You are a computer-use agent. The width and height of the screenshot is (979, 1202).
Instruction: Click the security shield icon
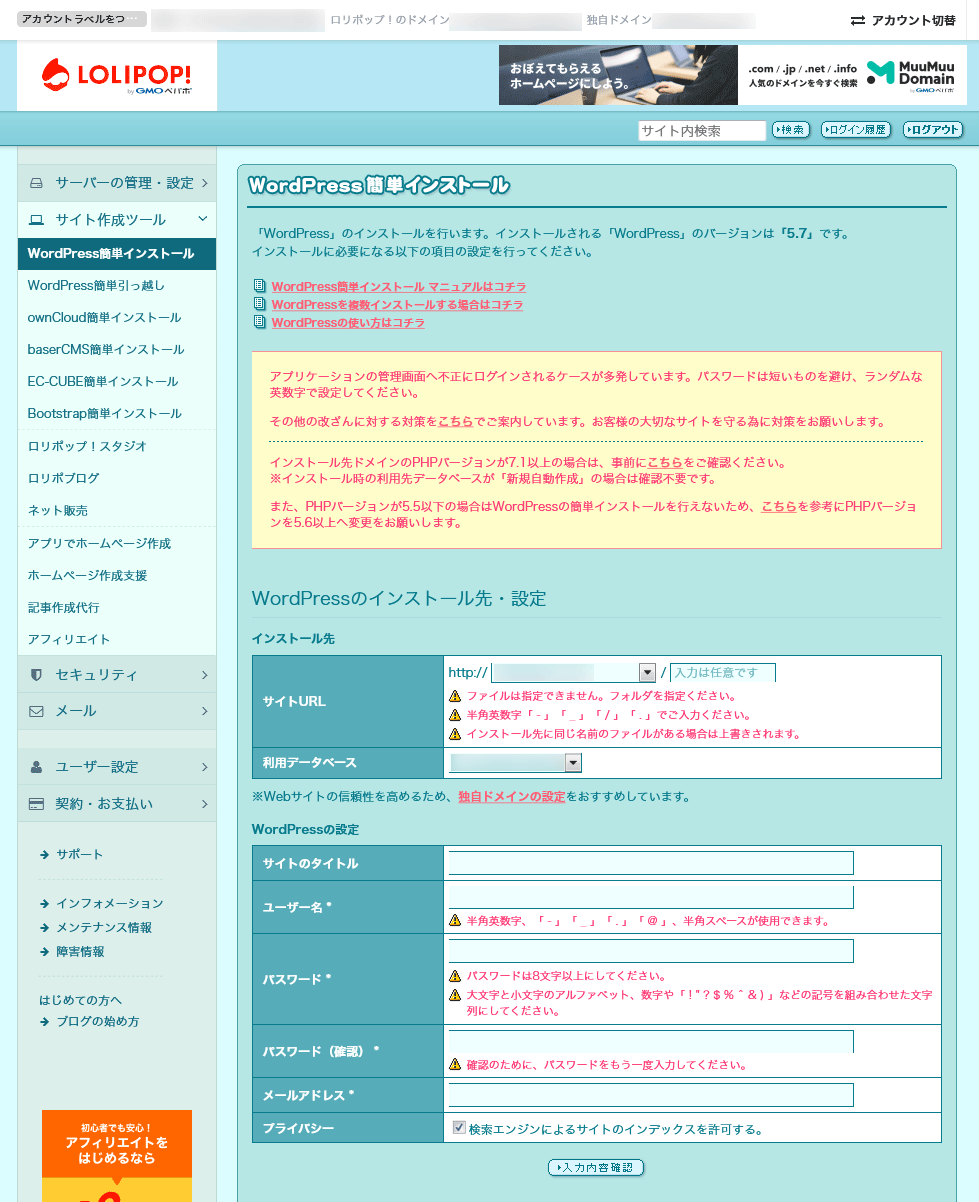click(37, 675)
